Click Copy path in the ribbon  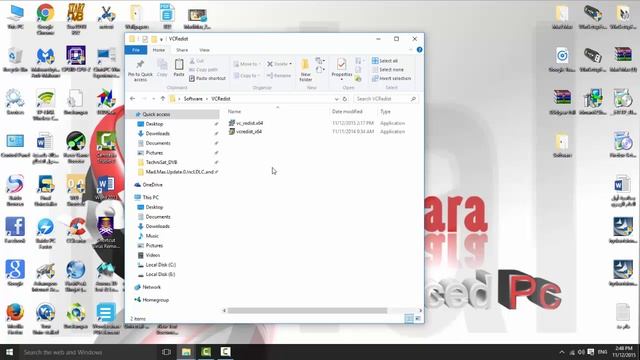[x=203, y=69]
